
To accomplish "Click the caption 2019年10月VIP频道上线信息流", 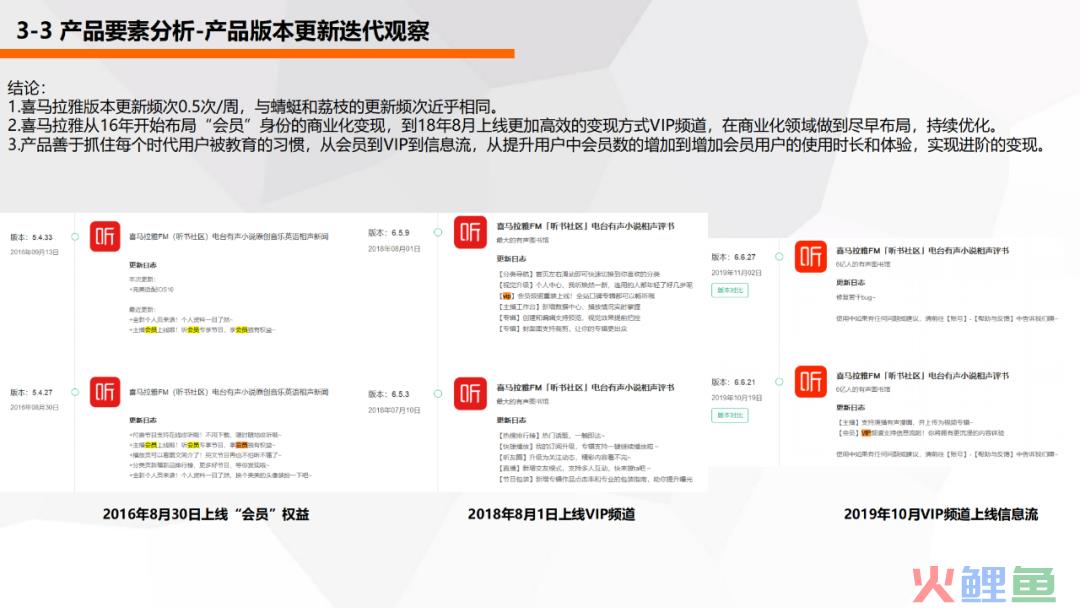I will click(941, 514).
